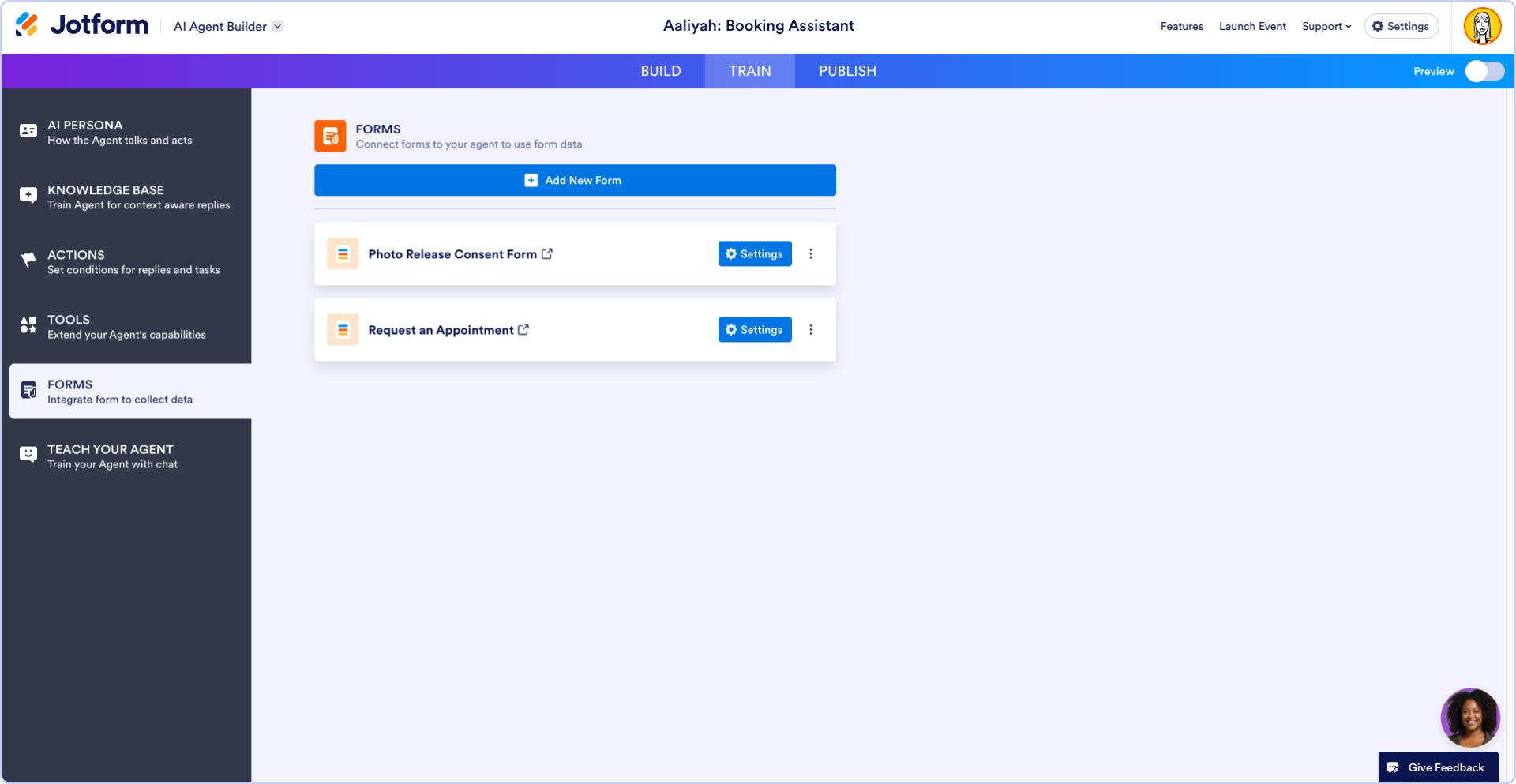The image size is (1516, 784).
Task: Click Add New Form button
Action: tap(575, 180)
